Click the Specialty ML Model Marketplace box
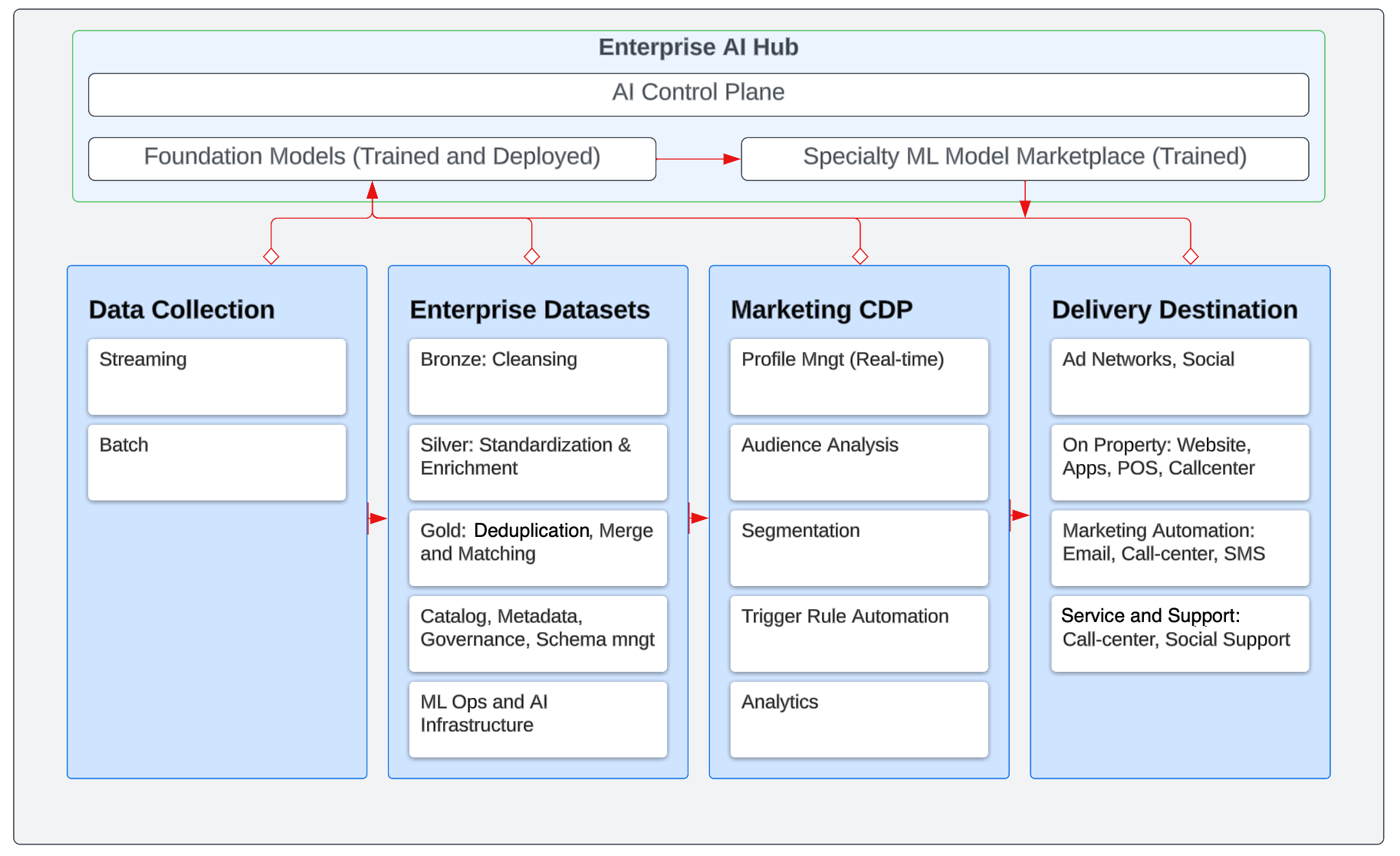Image resolution: width=1400 pixels, height=856 pixels. [x=1025, y=159]
